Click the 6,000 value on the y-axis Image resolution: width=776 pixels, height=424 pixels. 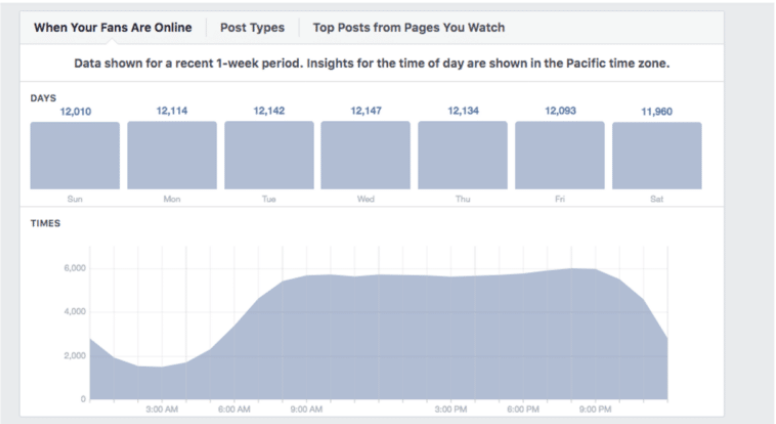tap(75, 268)
